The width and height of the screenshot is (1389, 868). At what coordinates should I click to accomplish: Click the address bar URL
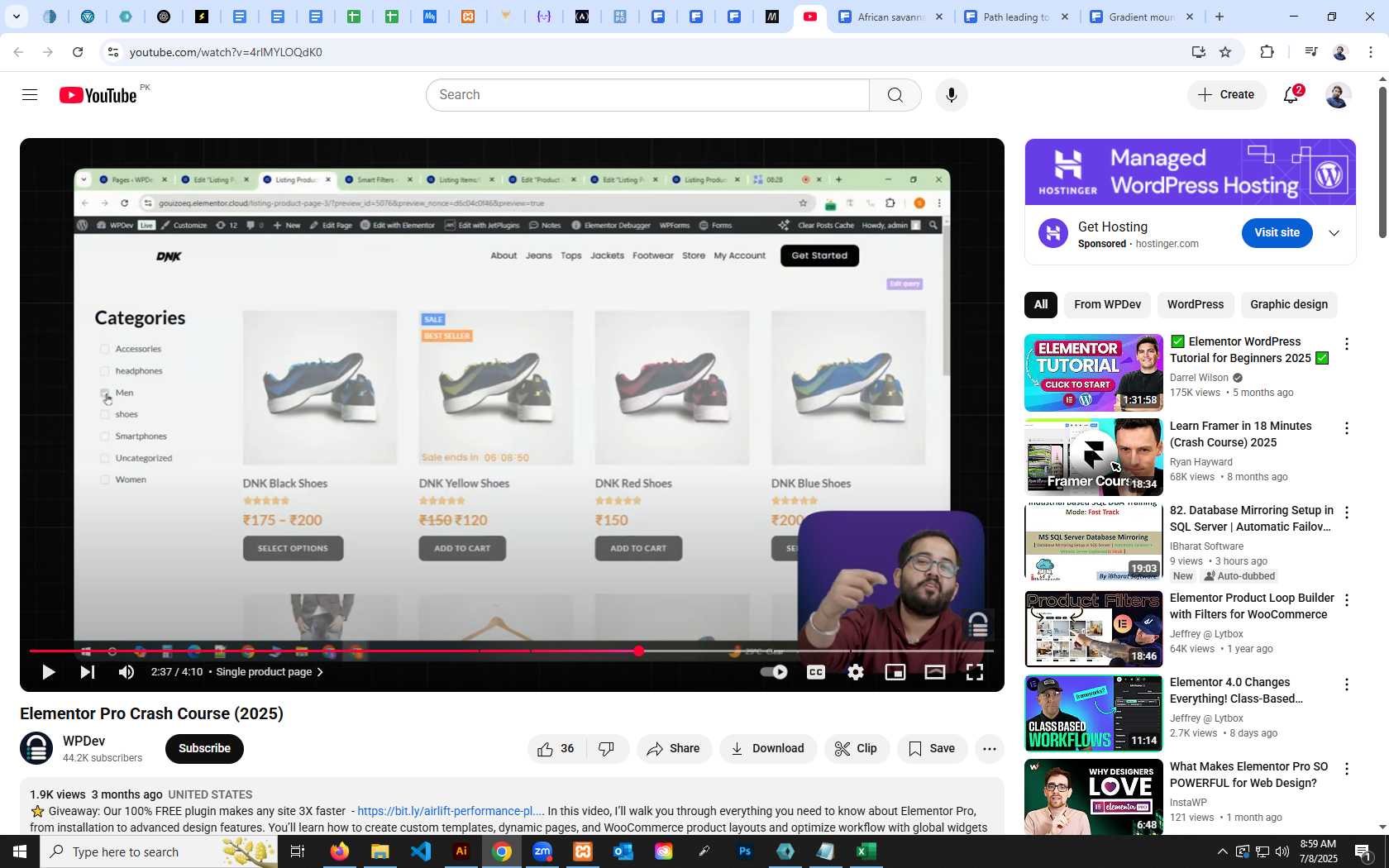(226, 52)
